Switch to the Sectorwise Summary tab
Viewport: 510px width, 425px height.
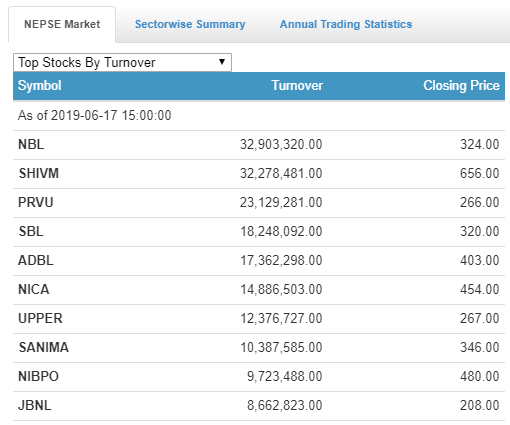tap(190, 24)
